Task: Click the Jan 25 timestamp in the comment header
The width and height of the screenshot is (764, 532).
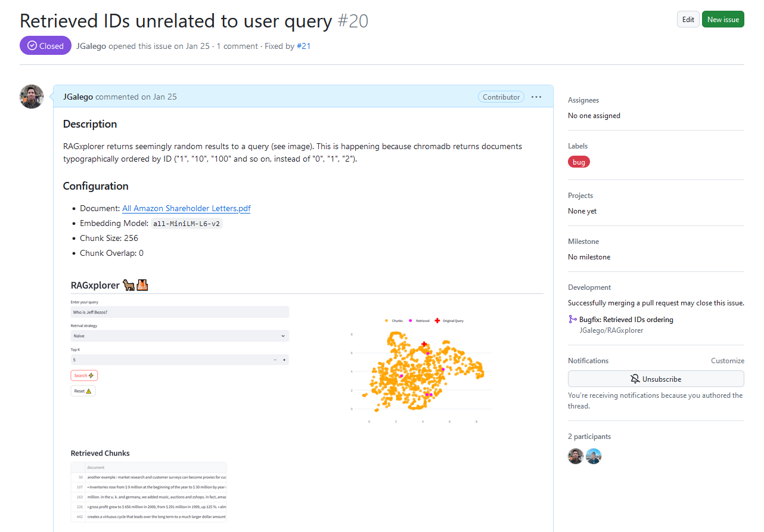Action: point(165,97)
